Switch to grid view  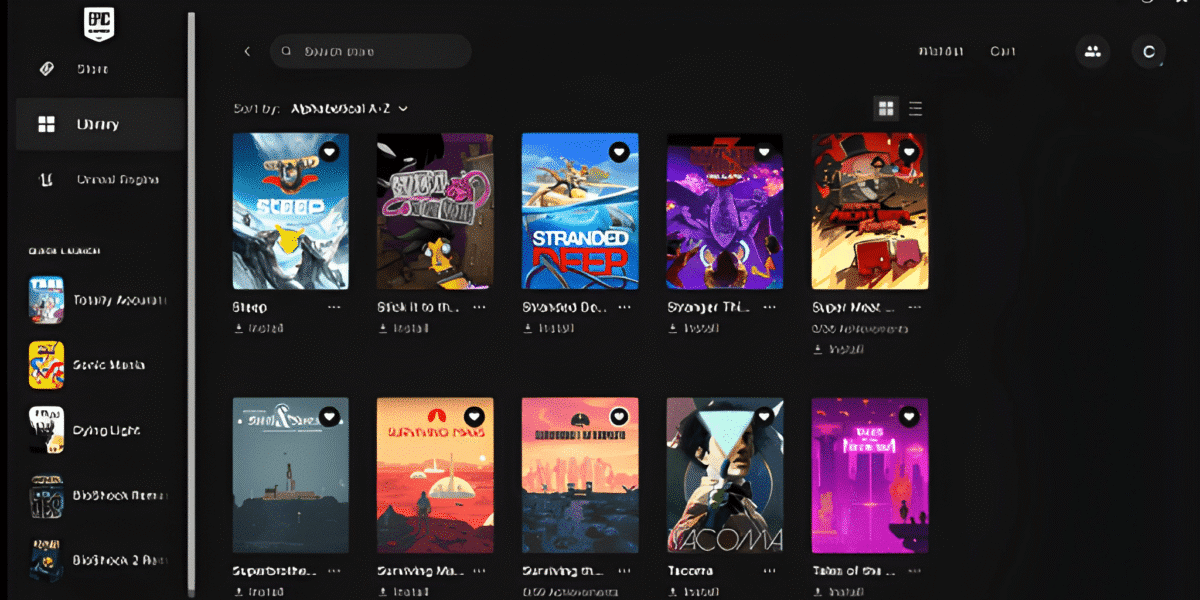point(885,108)
